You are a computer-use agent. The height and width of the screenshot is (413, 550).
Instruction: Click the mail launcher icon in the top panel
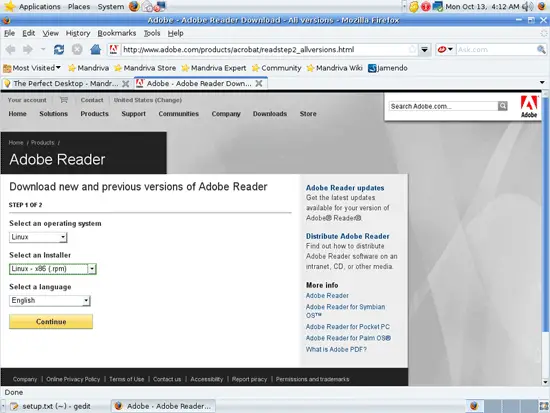148,6
